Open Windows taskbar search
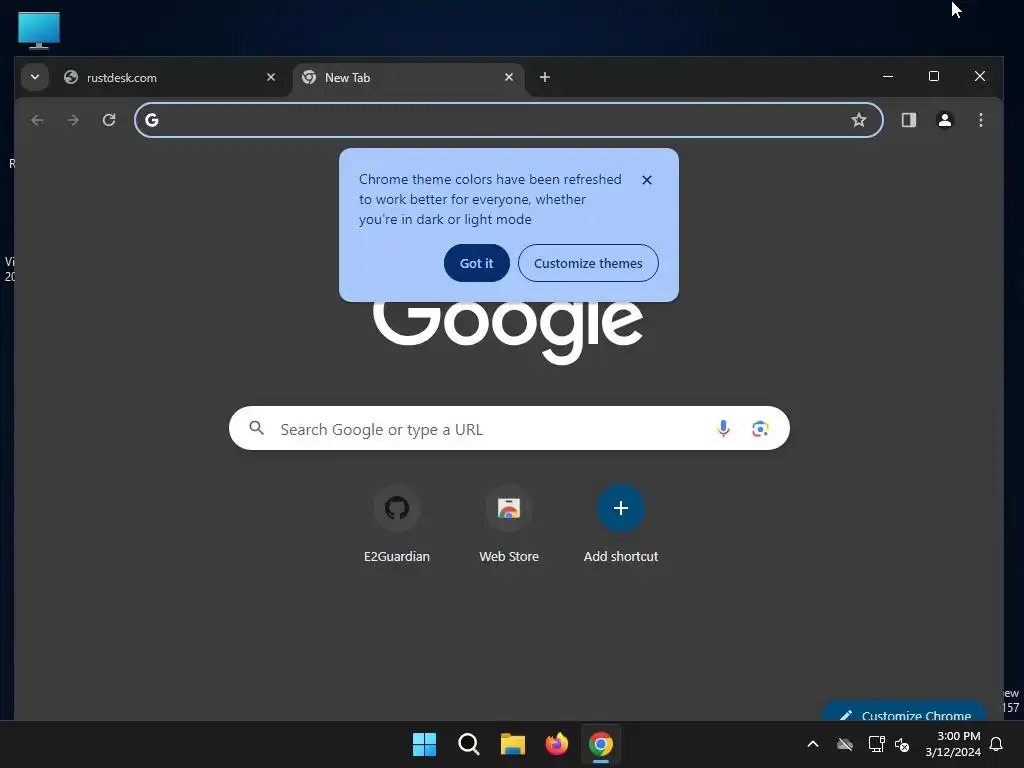Image resolution: width=1024 pixels, height=768 pixels. (x=469, y=744)
